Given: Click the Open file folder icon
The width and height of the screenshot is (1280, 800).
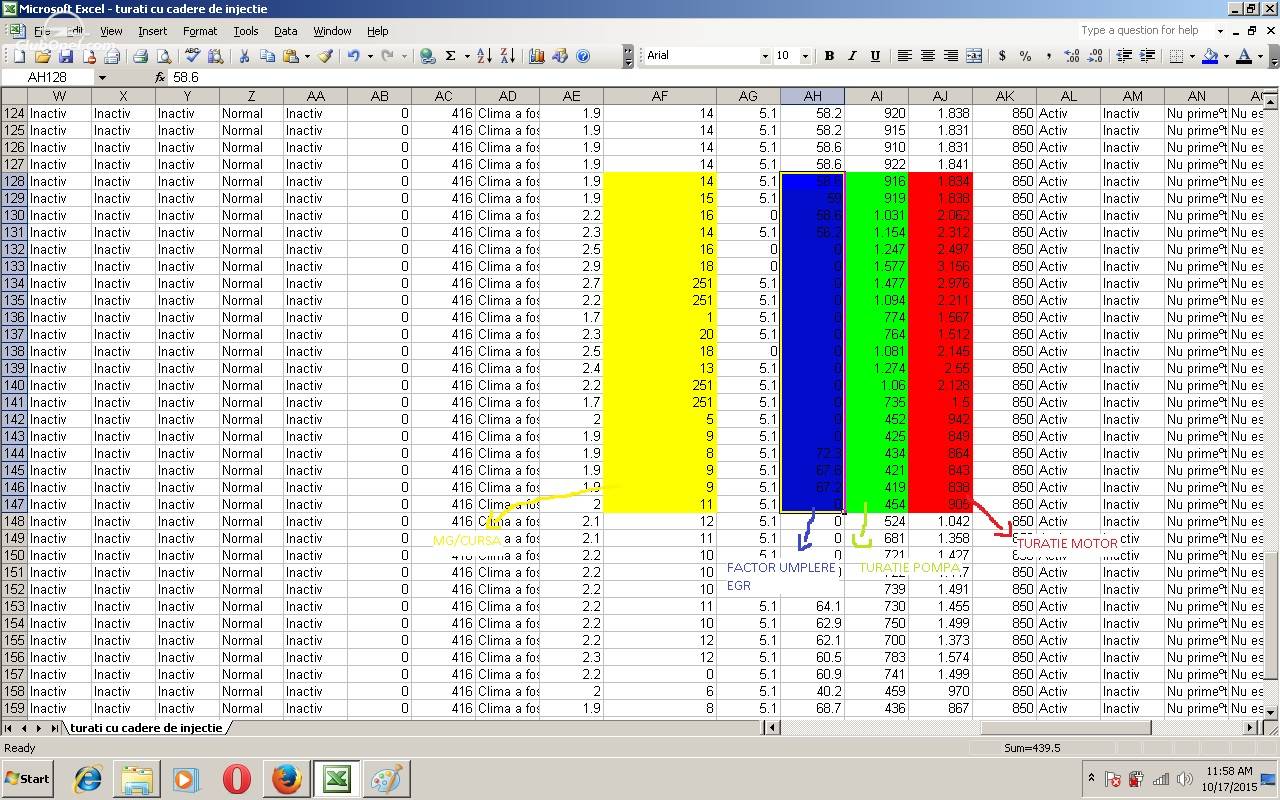Looking at the screenshot, I should [43, 56].
